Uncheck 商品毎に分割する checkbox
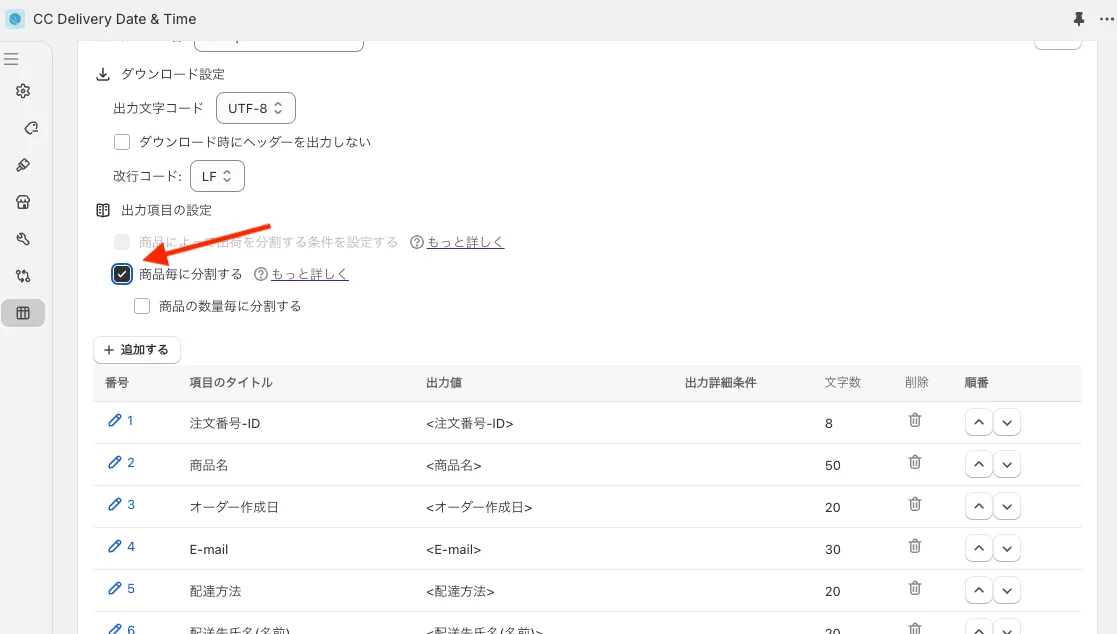 (122, 274)
